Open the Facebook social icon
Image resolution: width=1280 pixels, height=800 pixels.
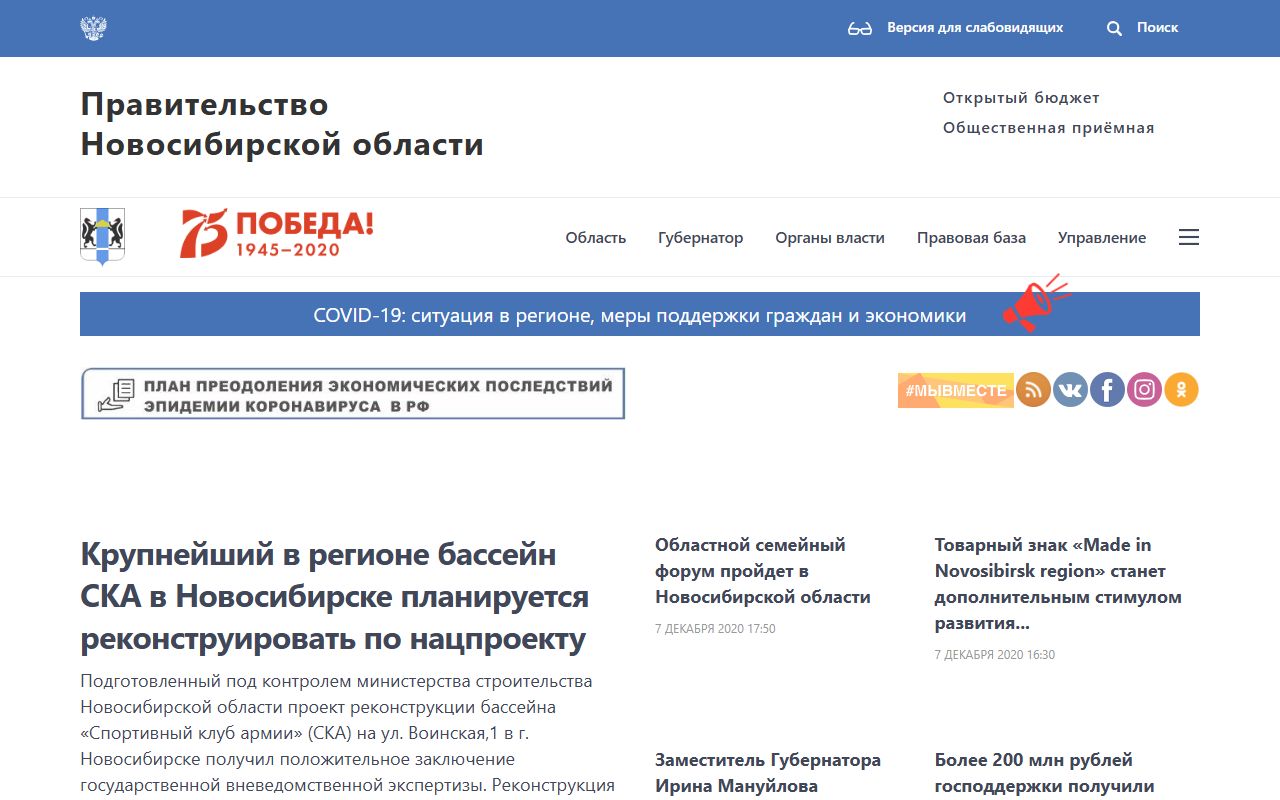coord(1107,390)
